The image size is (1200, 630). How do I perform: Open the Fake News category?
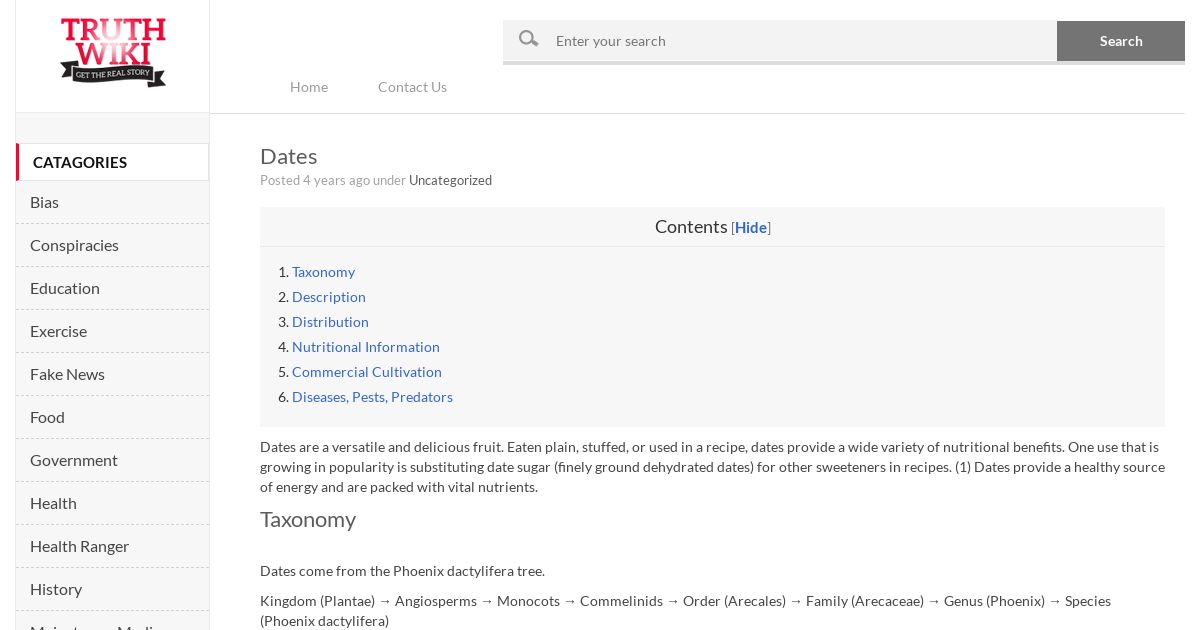tap(112, 374)
